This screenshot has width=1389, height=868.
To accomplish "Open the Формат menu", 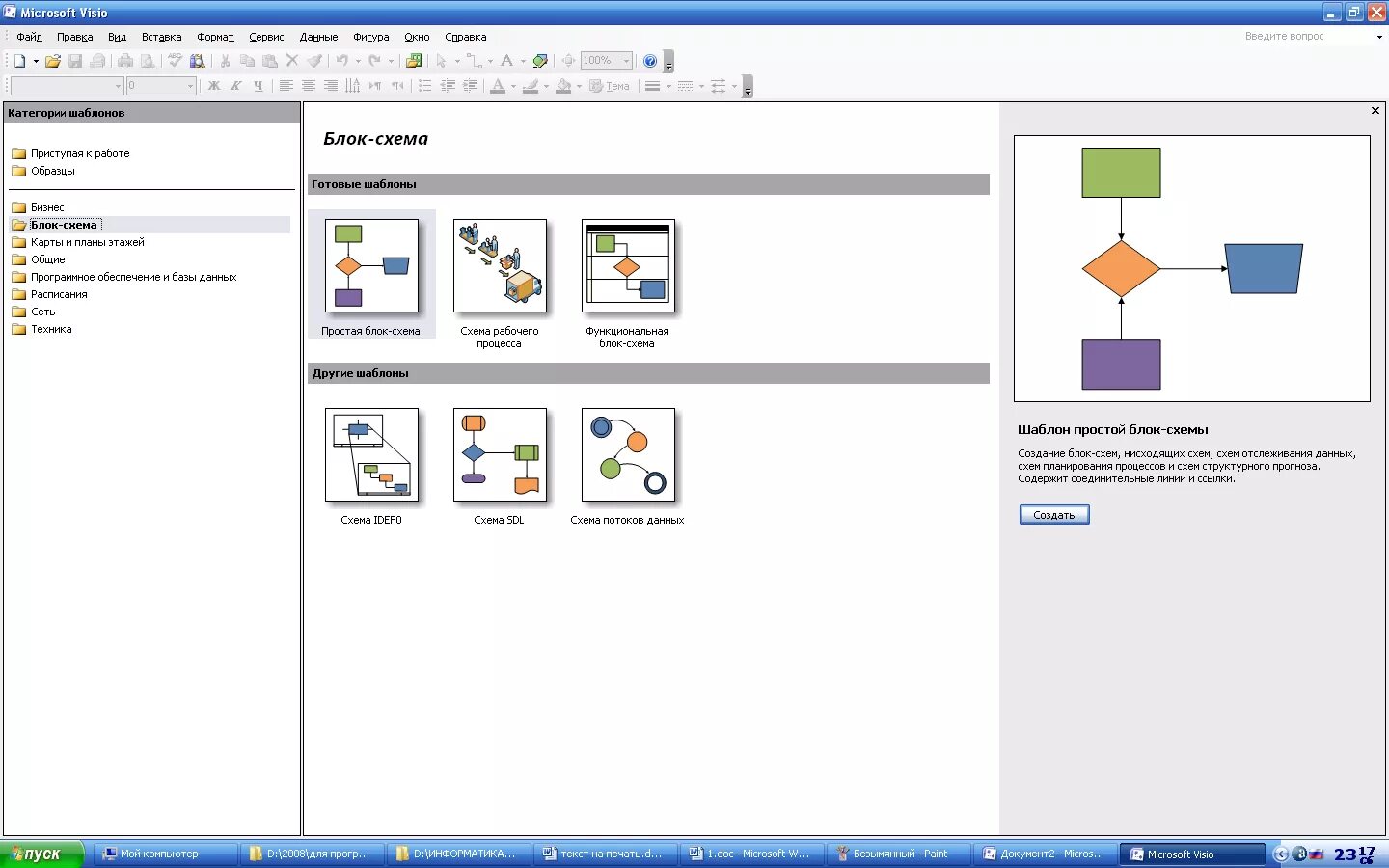I will (x=215, y=37).
